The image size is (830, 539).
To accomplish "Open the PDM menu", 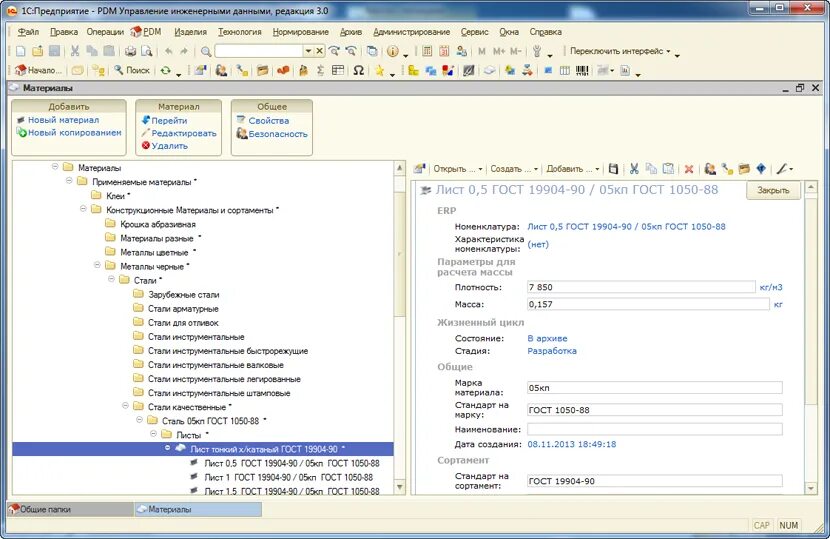I will pyautogui.click(x=146, y=32).
